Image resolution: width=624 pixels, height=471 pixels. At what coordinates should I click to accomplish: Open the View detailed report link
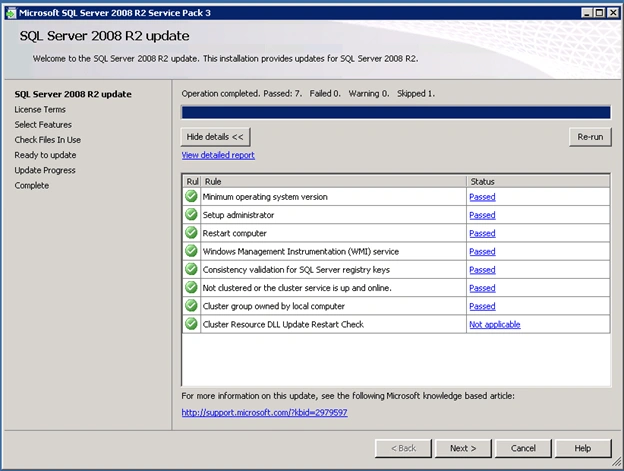[x=218, y=155]
